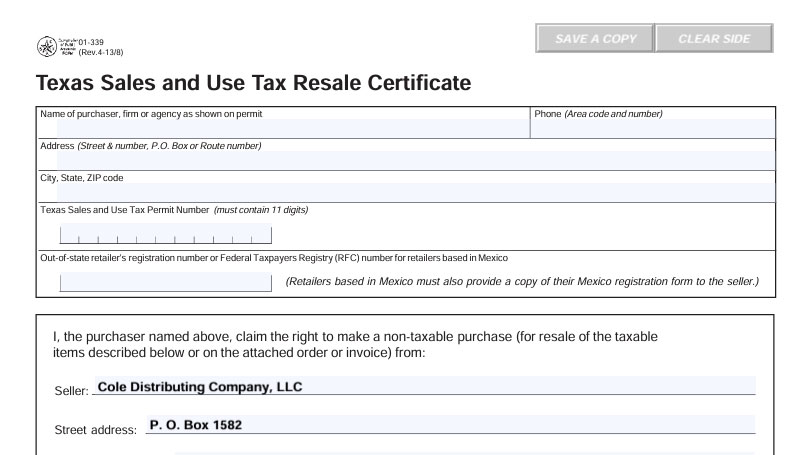
Task: Click Street address field showing P. O. Box 1582
Action: (451, 425)
